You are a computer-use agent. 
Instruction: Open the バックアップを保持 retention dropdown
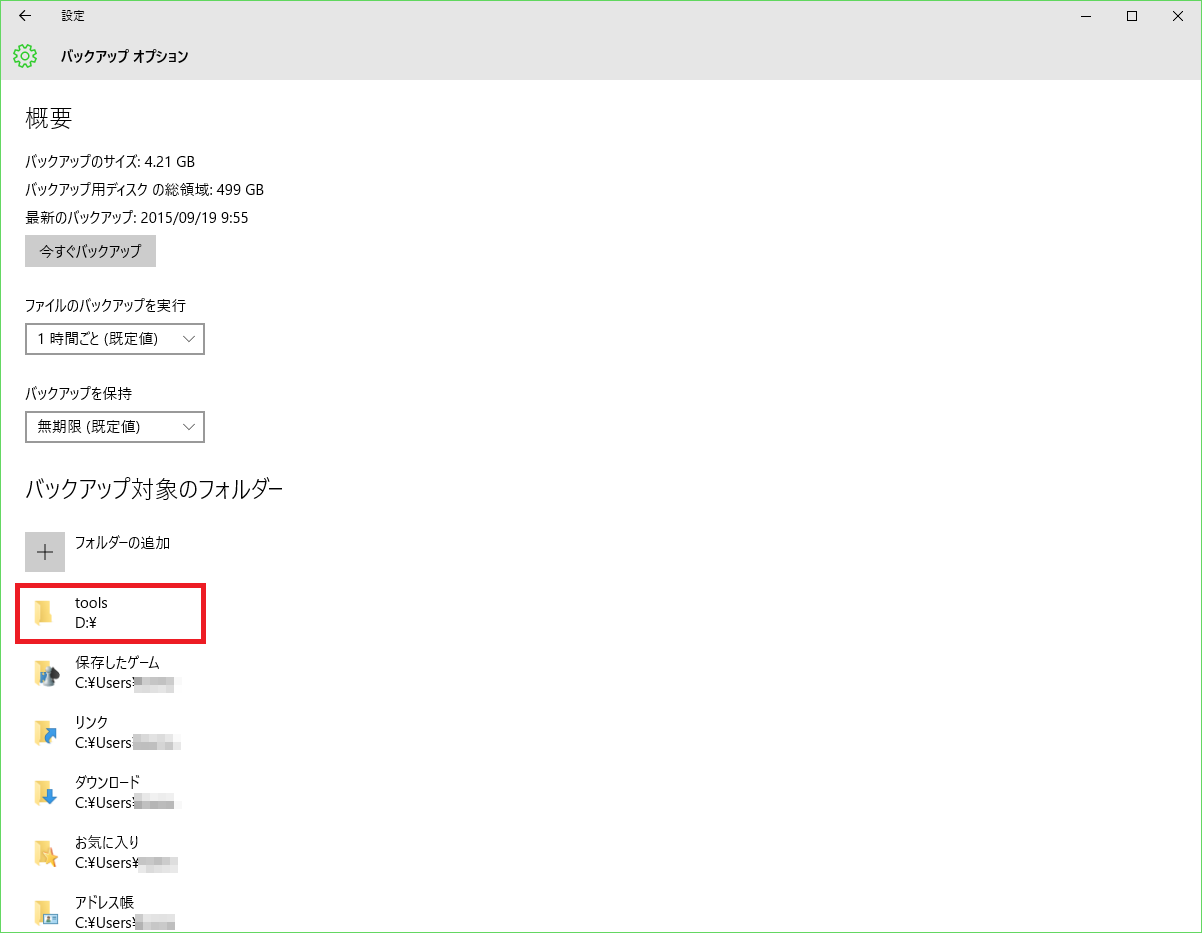point(114,427)
